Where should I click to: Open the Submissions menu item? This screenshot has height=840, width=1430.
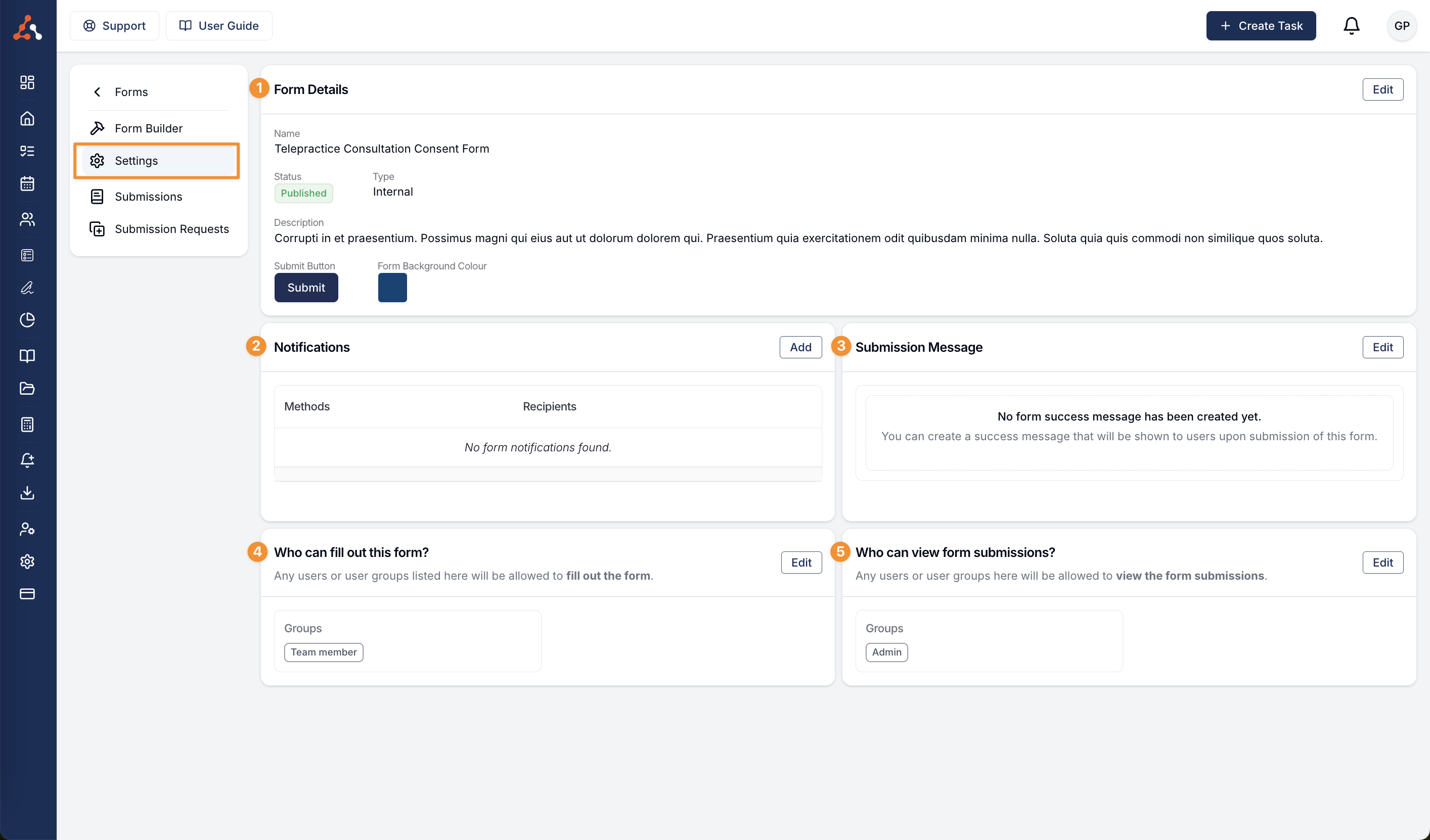pos(148,197)
